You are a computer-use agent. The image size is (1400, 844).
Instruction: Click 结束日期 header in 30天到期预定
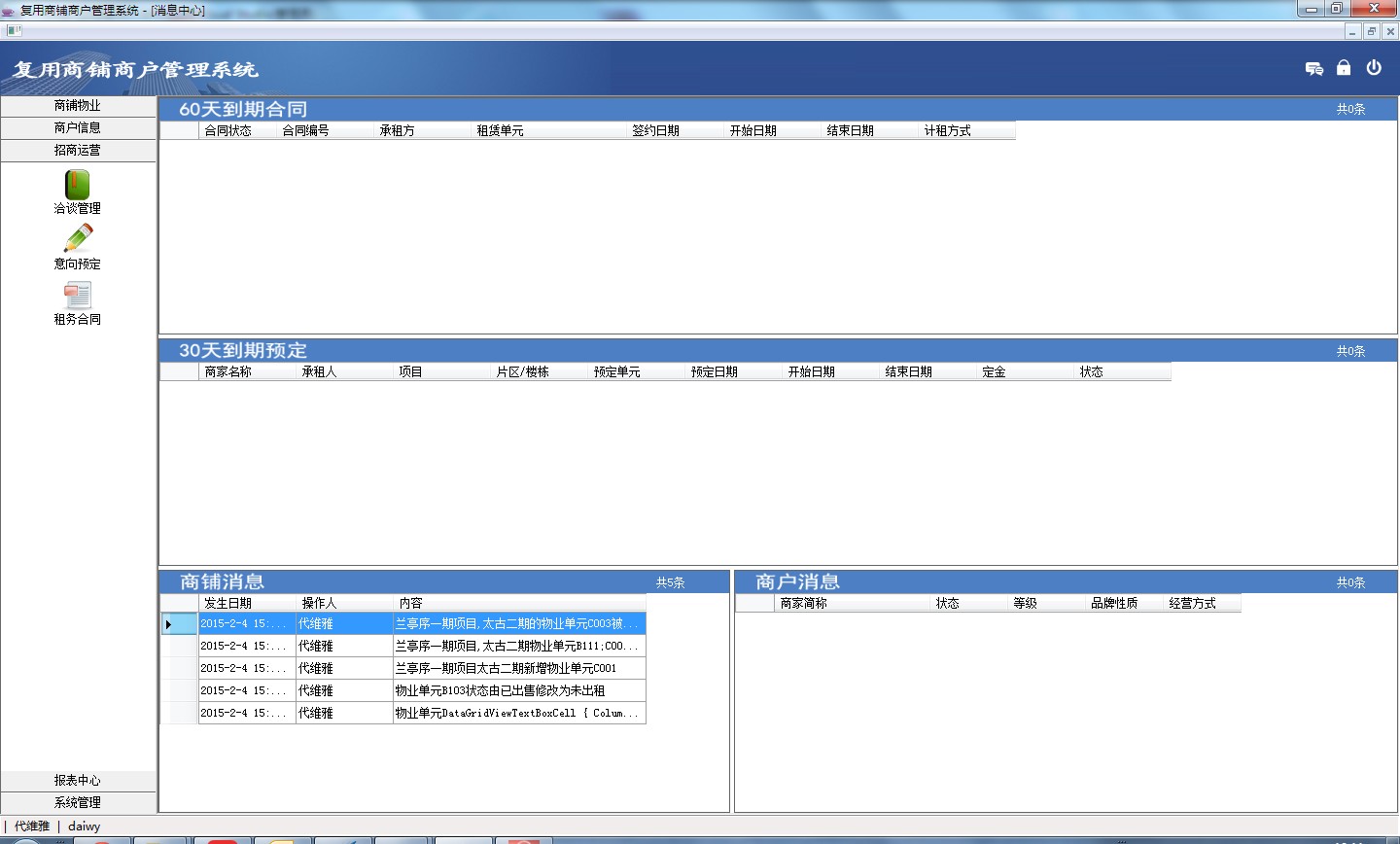pos(928,371)
